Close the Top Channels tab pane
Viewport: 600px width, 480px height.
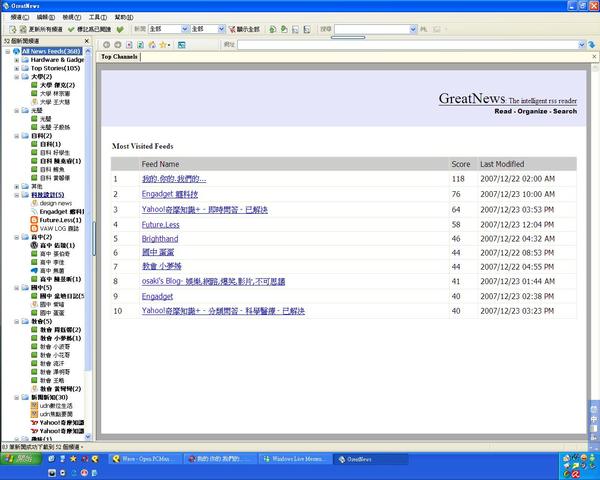(594, 57)
